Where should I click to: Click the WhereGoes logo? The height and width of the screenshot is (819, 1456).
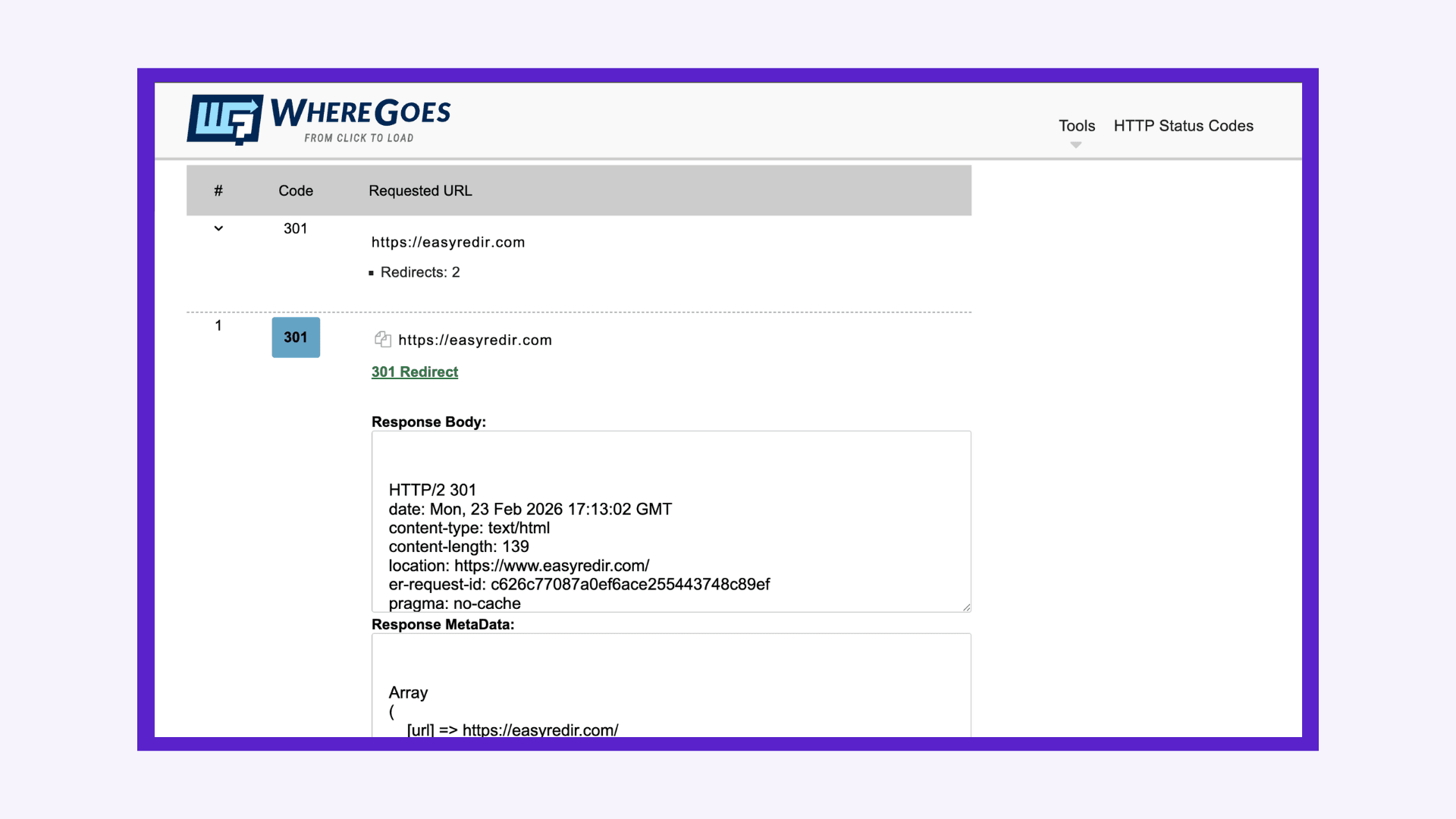[x=318, y=120]
